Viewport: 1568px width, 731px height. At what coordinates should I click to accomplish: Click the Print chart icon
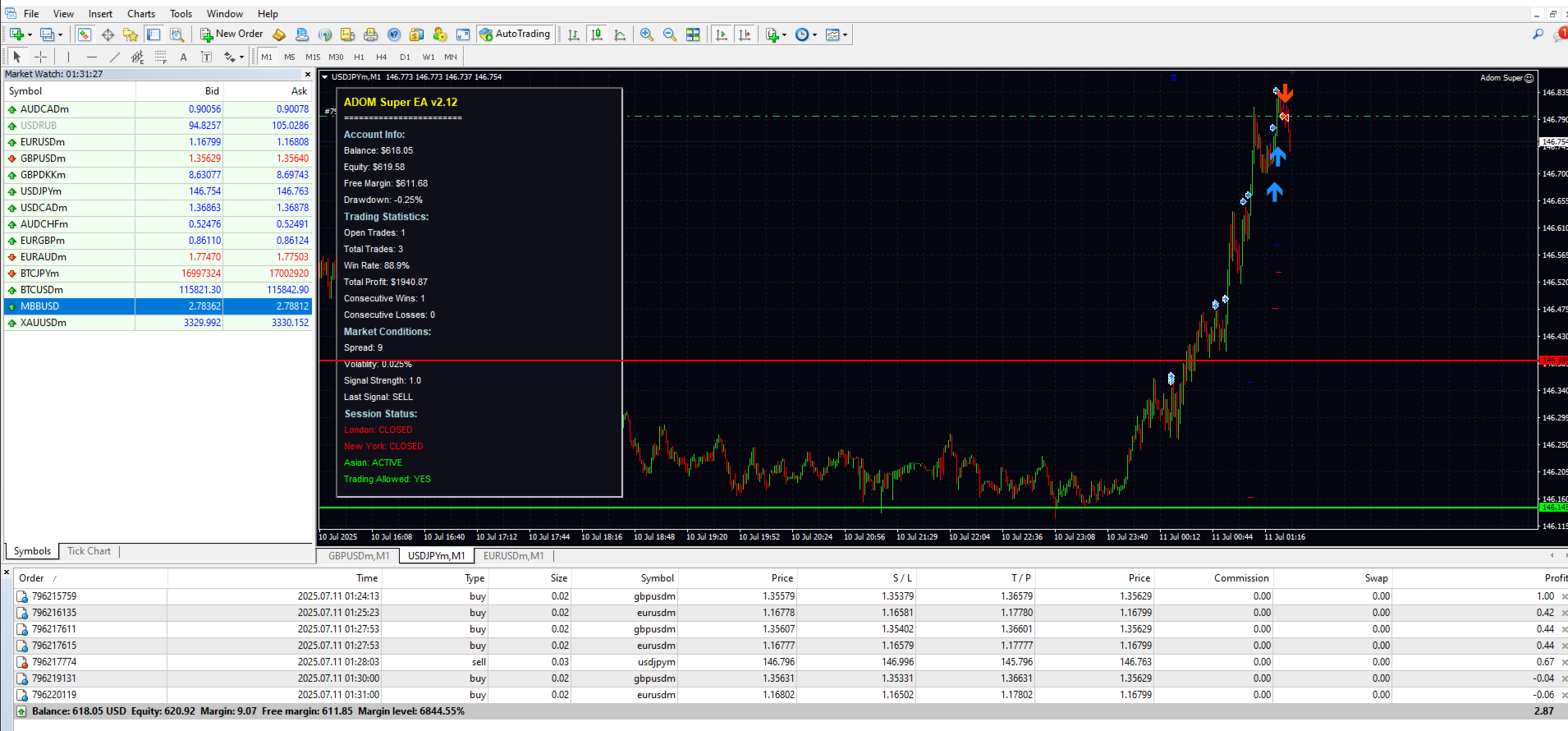coord(371,34)
